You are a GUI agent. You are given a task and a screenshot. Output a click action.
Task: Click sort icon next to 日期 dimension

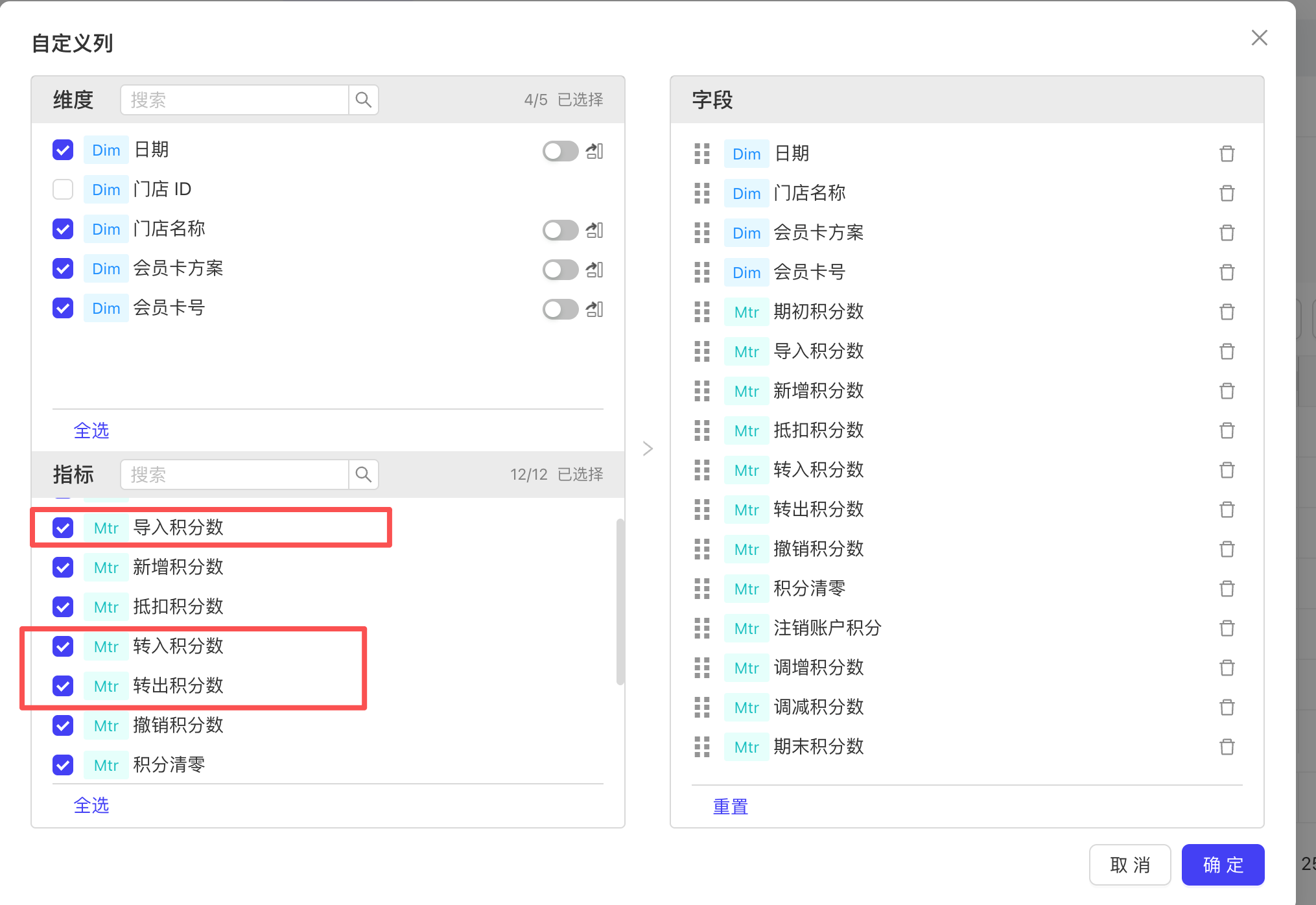(x=594, y=151)
